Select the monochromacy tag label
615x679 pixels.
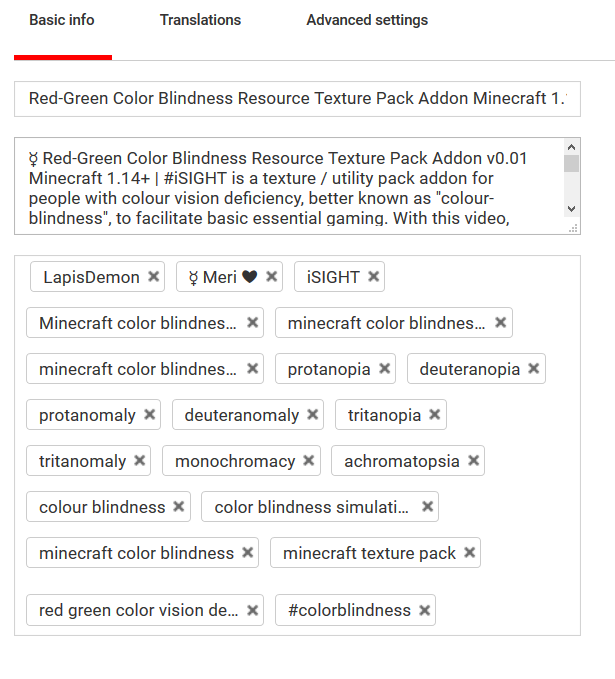(x=235, y=461)
